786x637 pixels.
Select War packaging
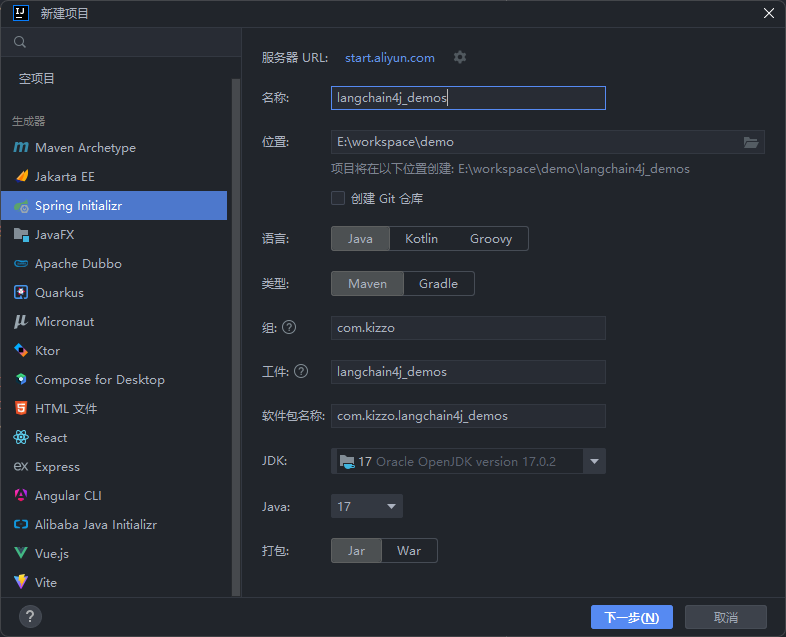[409, 551]
